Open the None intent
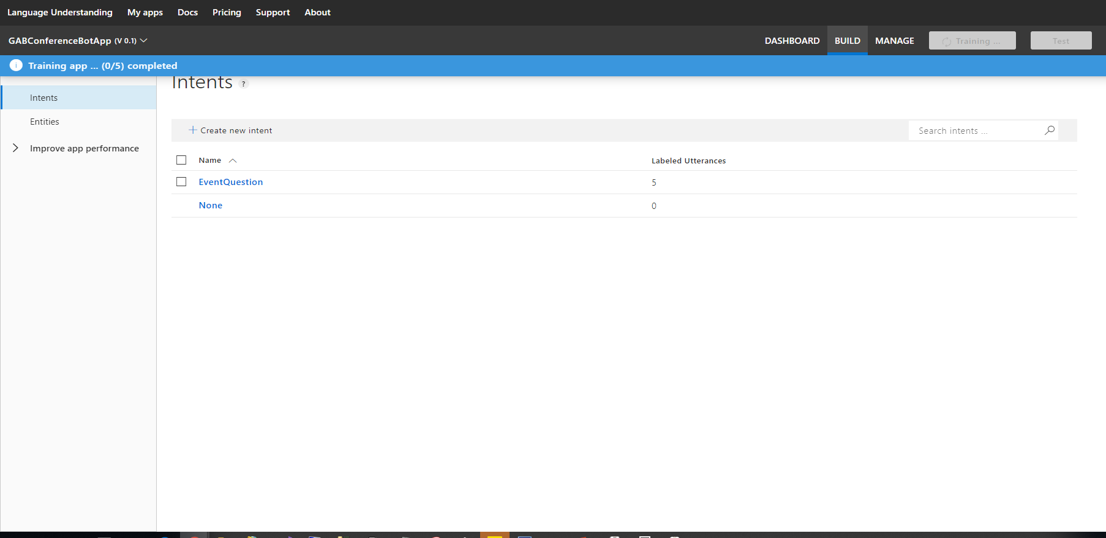 [x=210, y=206]
